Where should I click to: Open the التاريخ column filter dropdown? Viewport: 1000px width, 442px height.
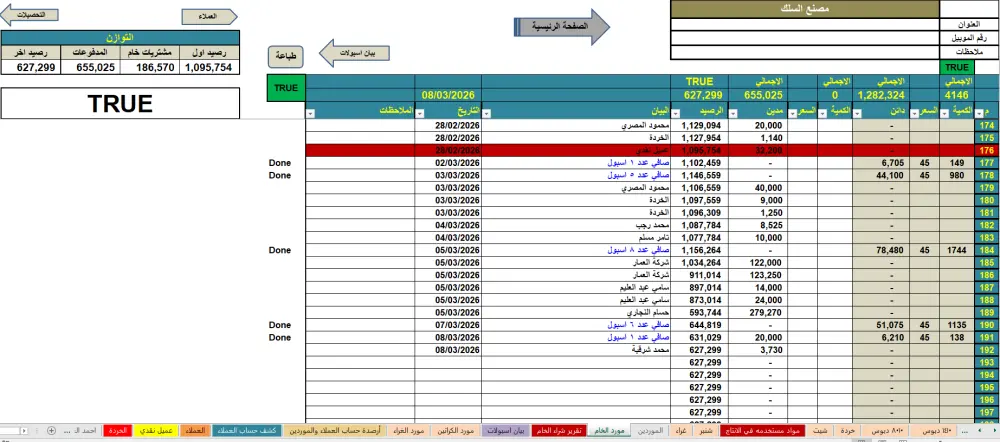420,114
